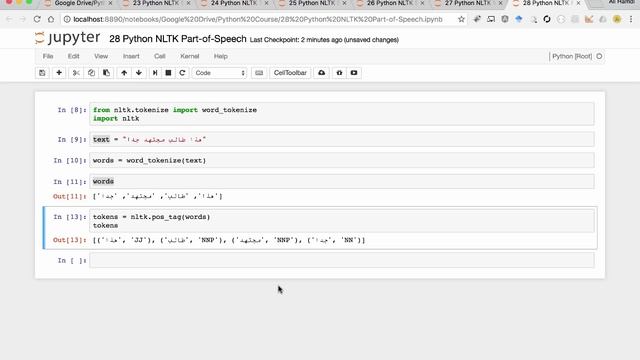Viewport: 640px width, 360px height.
Task: Open the Insert menu
Action: pyautogui.click(x=131, y=56)
